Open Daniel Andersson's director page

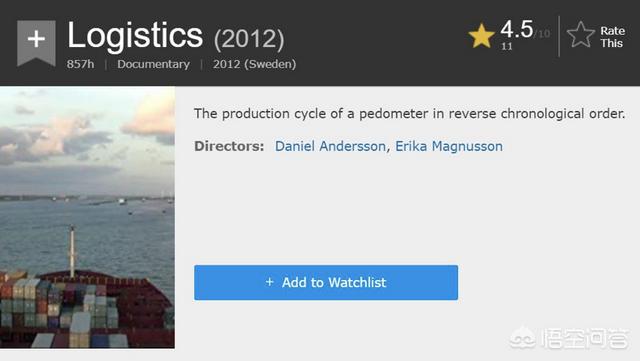pos(330,146)
